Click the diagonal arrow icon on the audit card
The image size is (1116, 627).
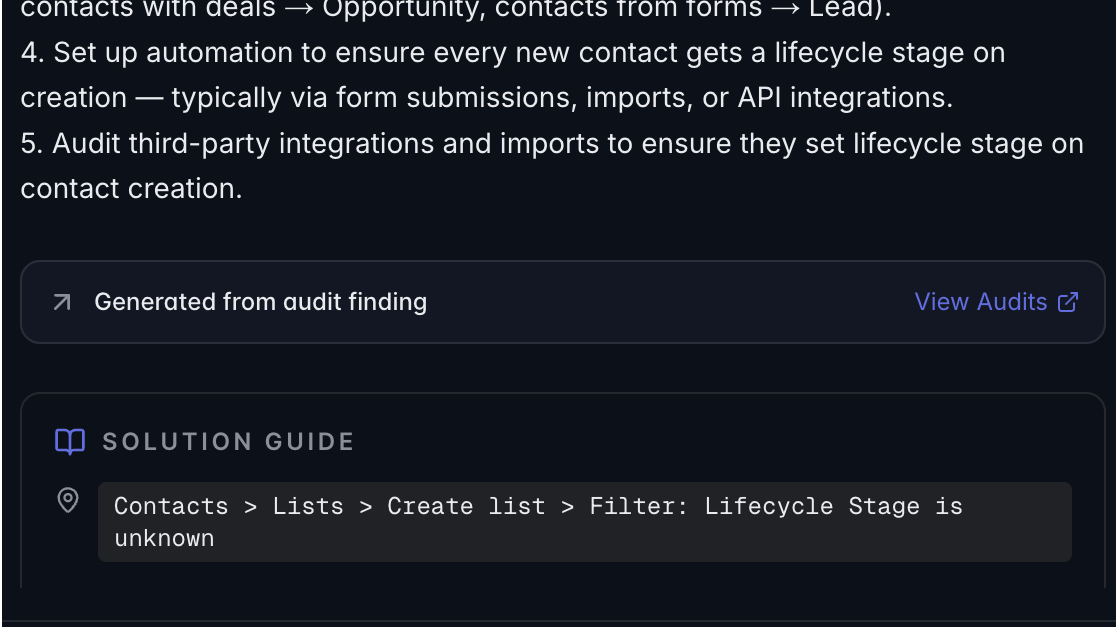point(62,302)
